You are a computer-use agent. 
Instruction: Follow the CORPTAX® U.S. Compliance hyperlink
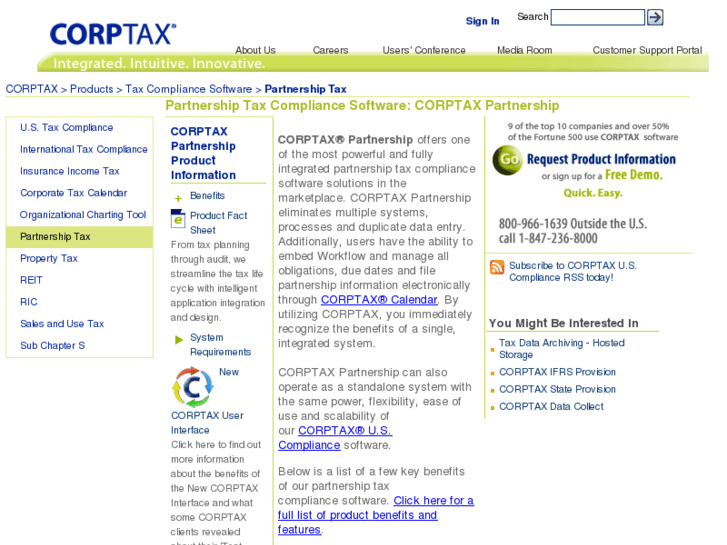tap(335, 438)
